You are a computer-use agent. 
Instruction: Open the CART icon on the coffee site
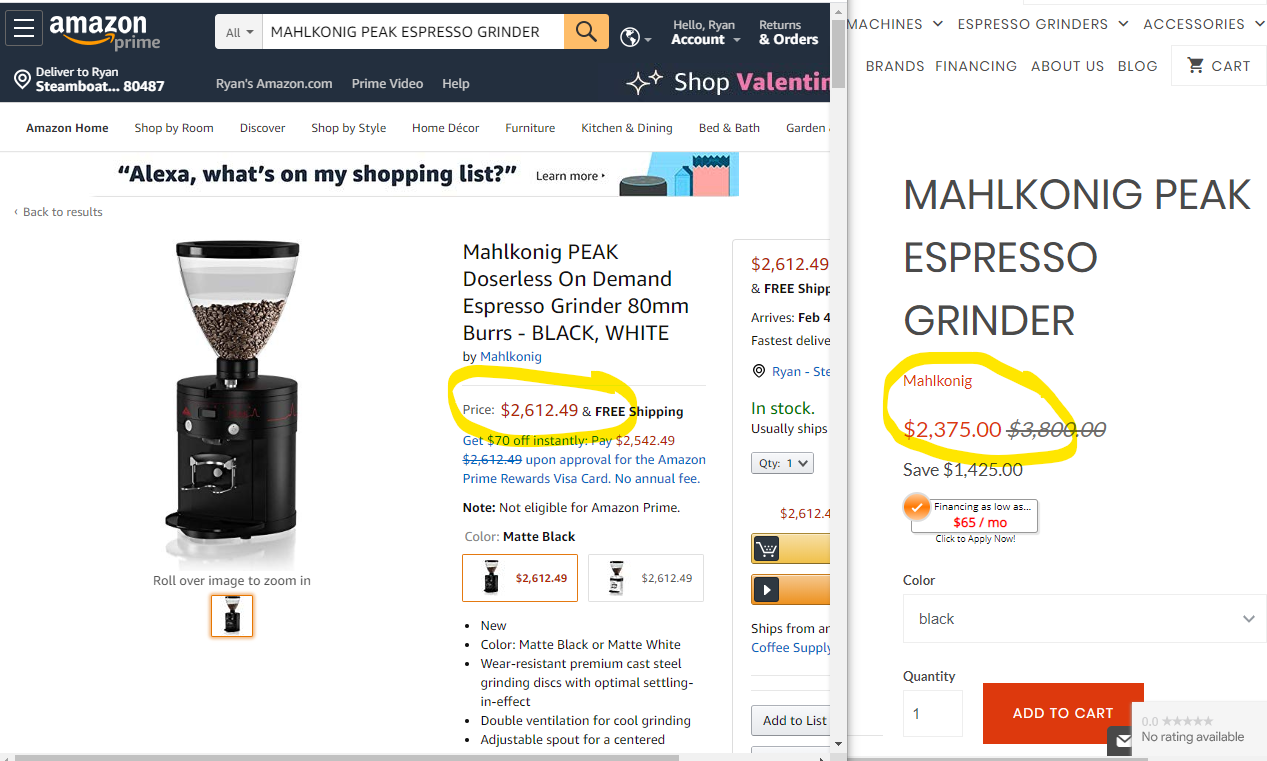(1218, 66)
